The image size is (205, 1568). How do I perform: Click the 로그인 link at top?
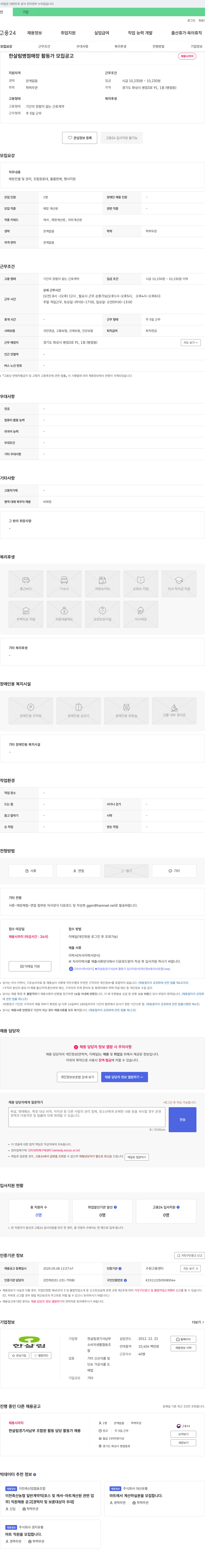click(191, 21)
